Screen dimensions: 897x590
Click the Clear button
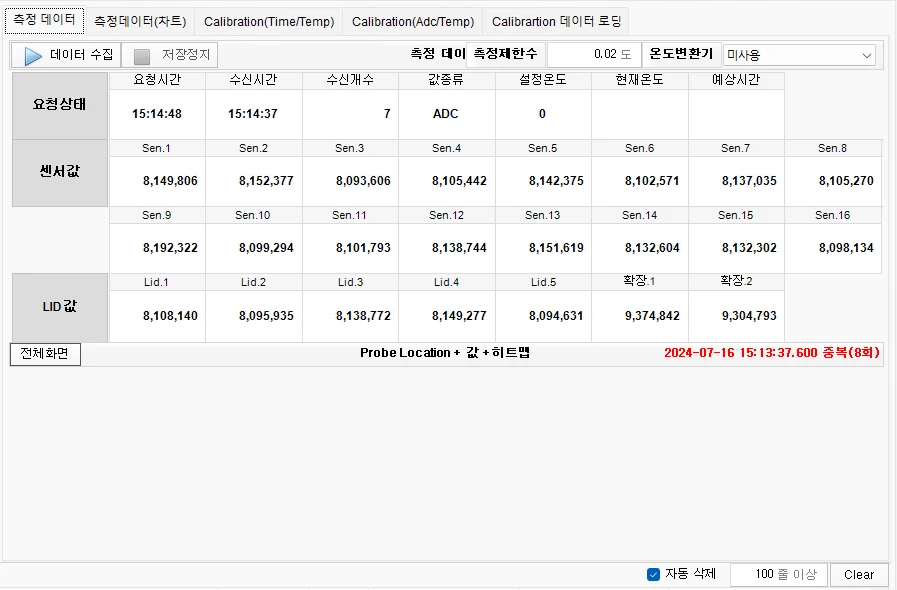[x=859, y=575]
